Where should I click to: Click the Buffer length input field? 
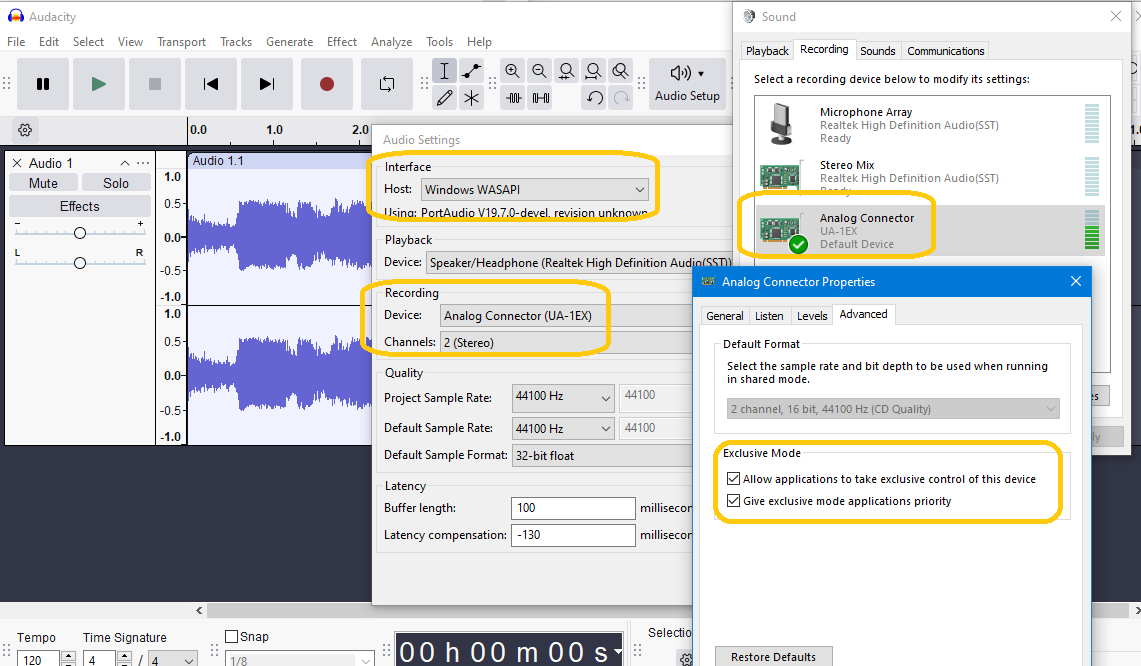(573, 508)
